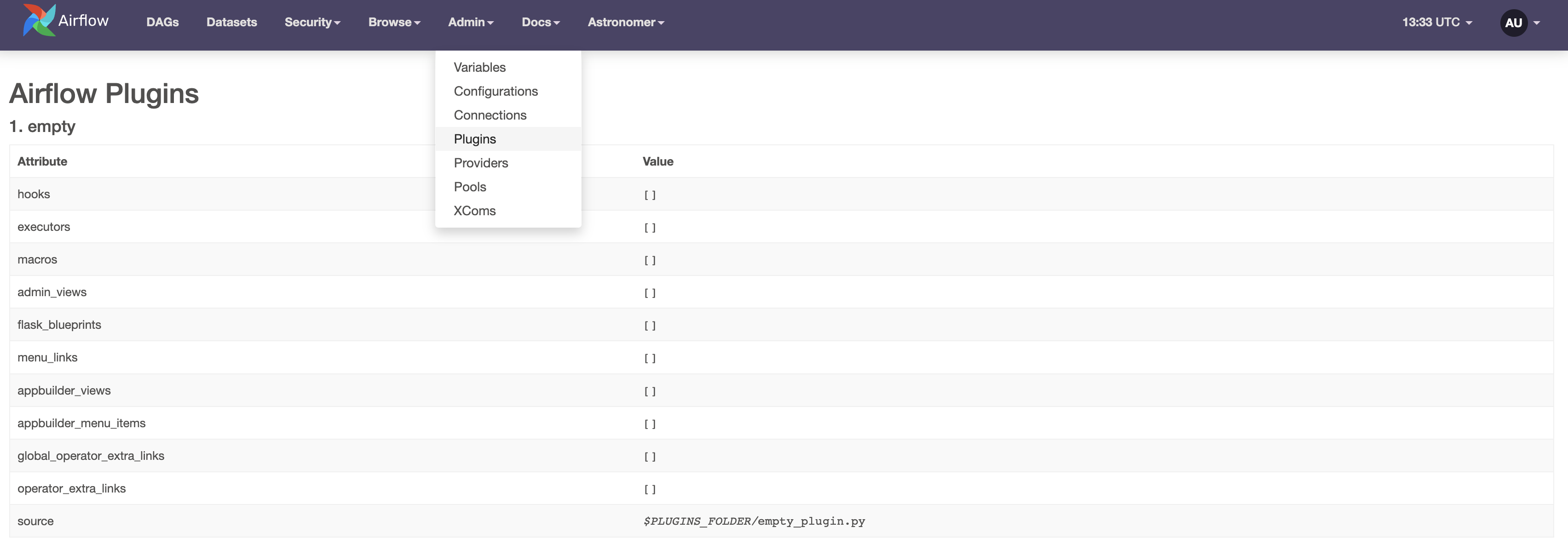Open XComs from the Admin menu
1568x550 pixels.
tap(475, 211)
